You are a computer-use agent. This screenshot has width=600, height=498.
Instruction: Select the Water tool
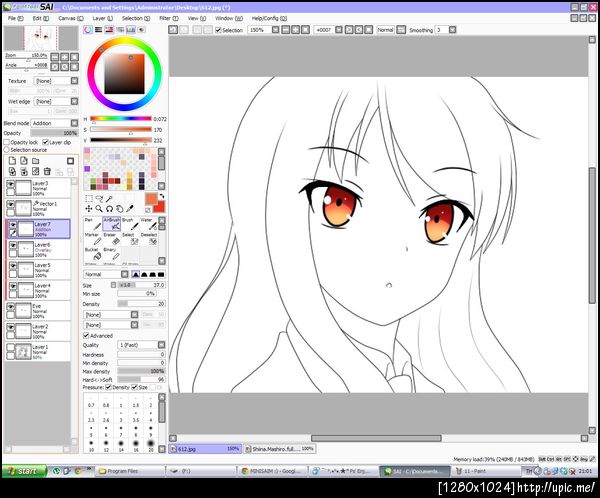coord(149,224)
